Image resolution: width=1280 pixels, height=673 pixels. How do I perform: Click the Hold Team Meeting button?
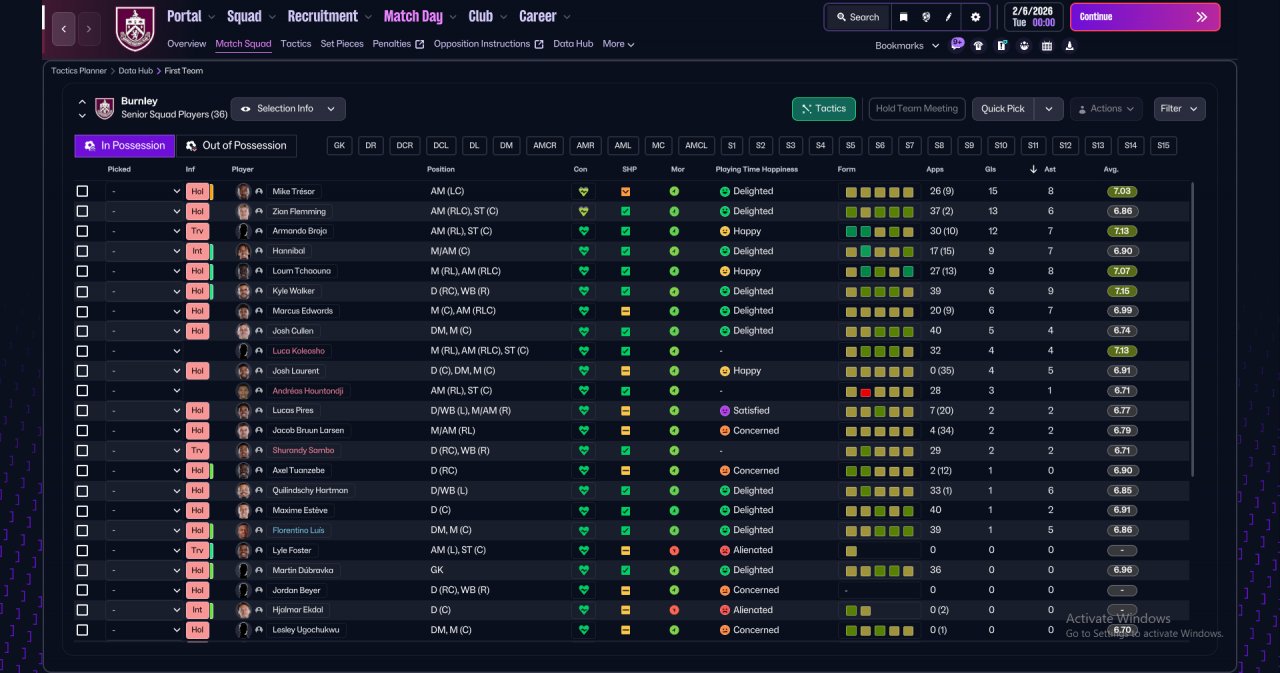click(917, 108)
